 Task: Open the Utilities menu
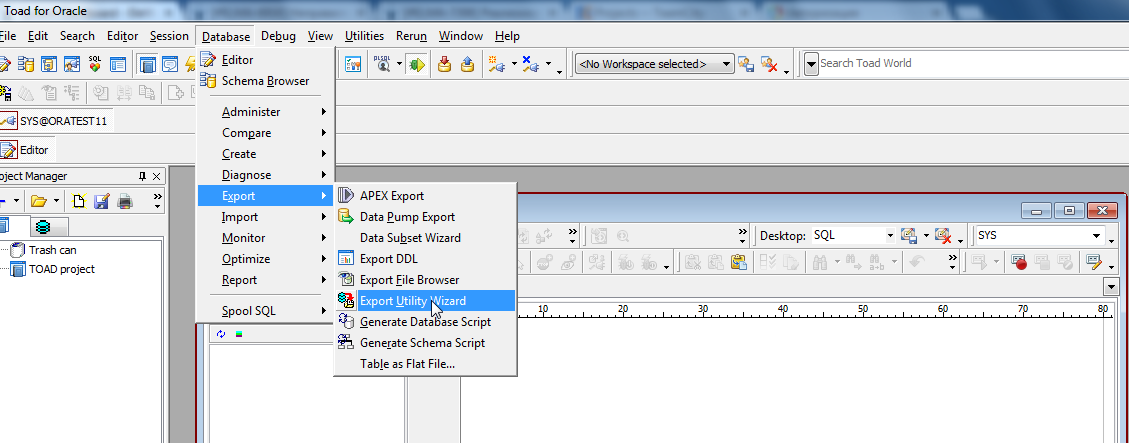(364, 36)
